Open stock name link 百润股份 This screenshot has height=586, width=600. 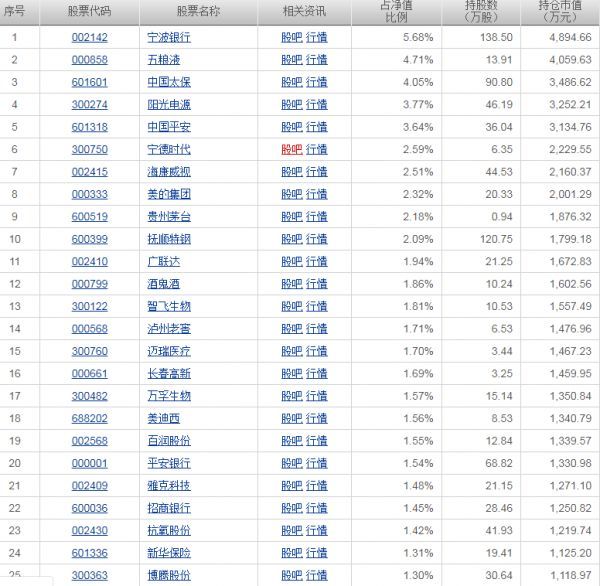click(x=169, y=441)
